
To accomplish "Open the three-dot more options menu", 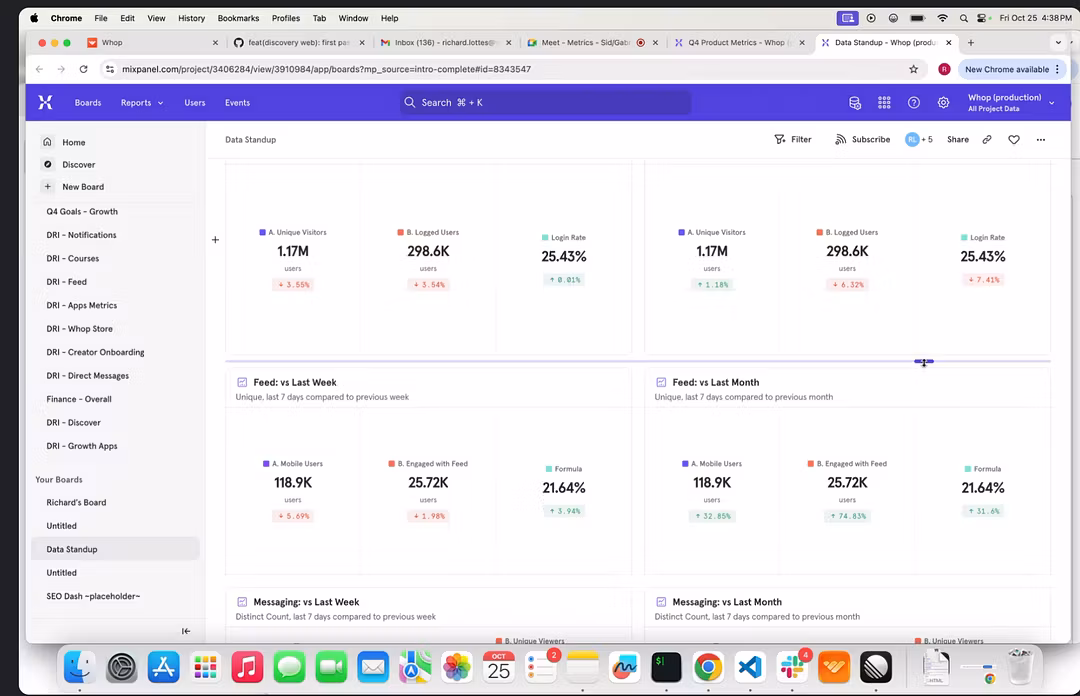I will [x=1041, y=140].
